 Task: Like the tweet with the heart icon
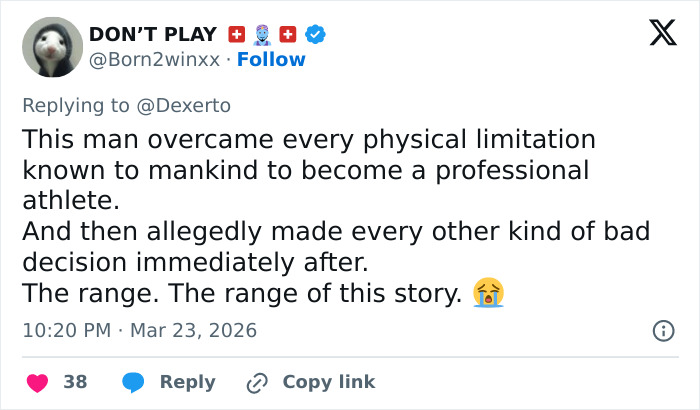pyautogui.click(x=38, y=382)
